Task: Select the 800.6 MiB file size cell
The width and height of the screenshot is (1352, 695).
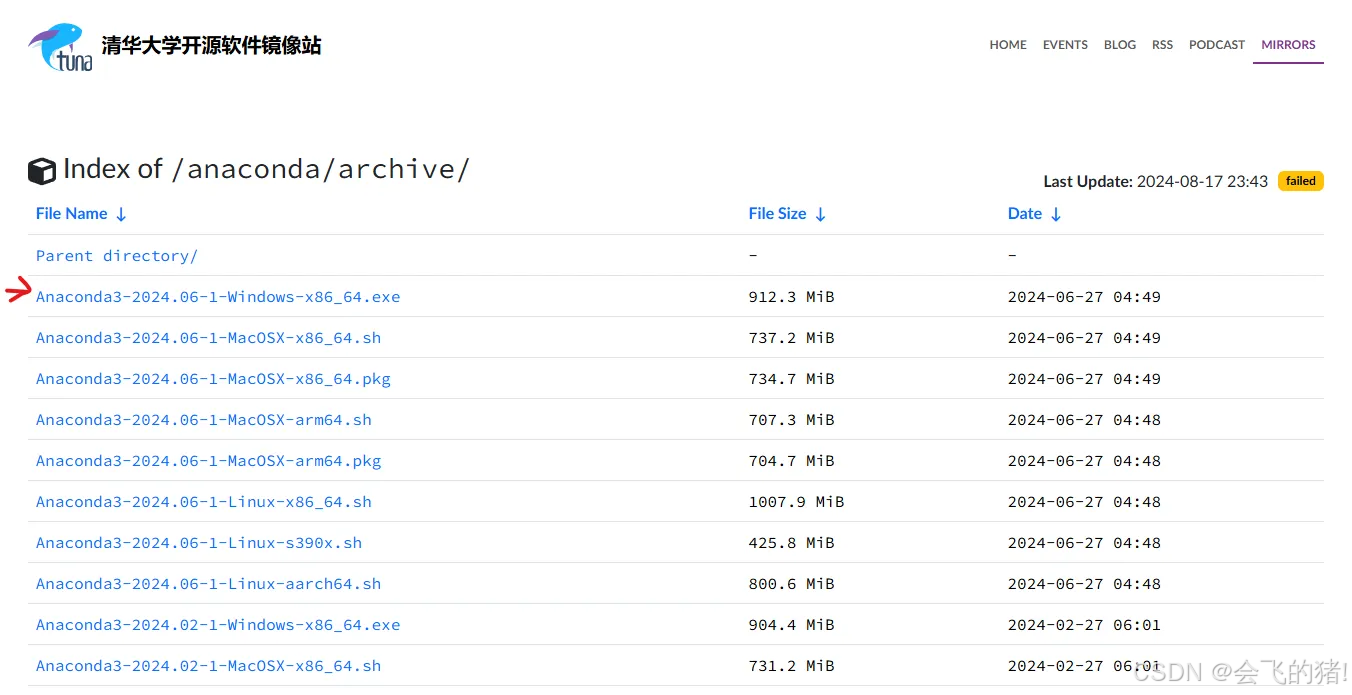Action: pyautogui.click(x=791, y=584)
